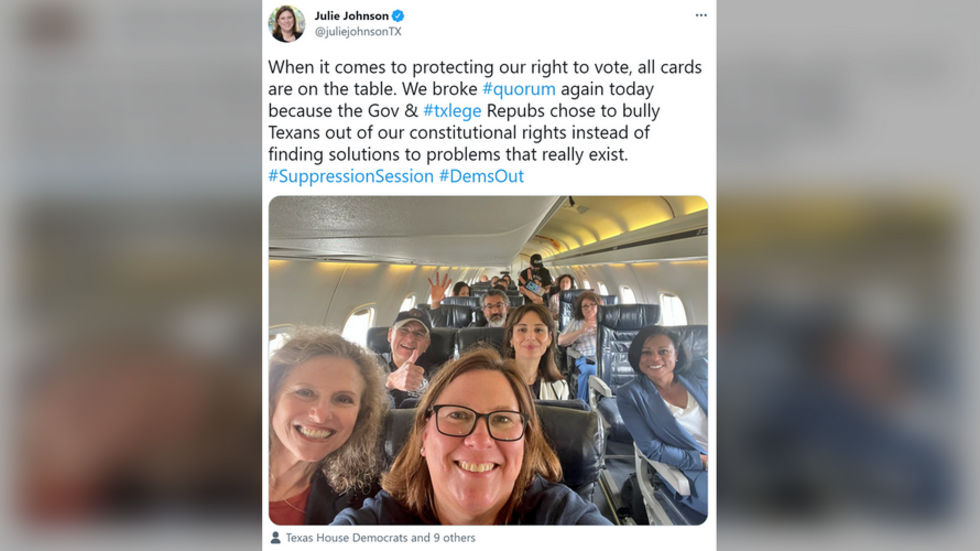Screen dimensions: 980x551
Task: Open the #txlege hashtag
Action: [x=452, y=111]
